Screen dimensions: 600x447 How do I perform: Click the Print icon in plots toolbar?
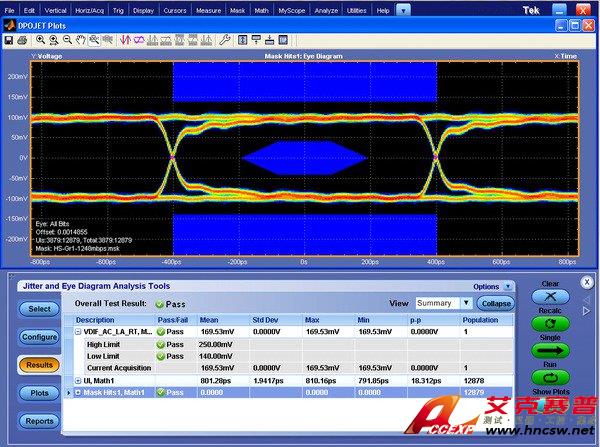pyautogui.click(x=22, y=40)
